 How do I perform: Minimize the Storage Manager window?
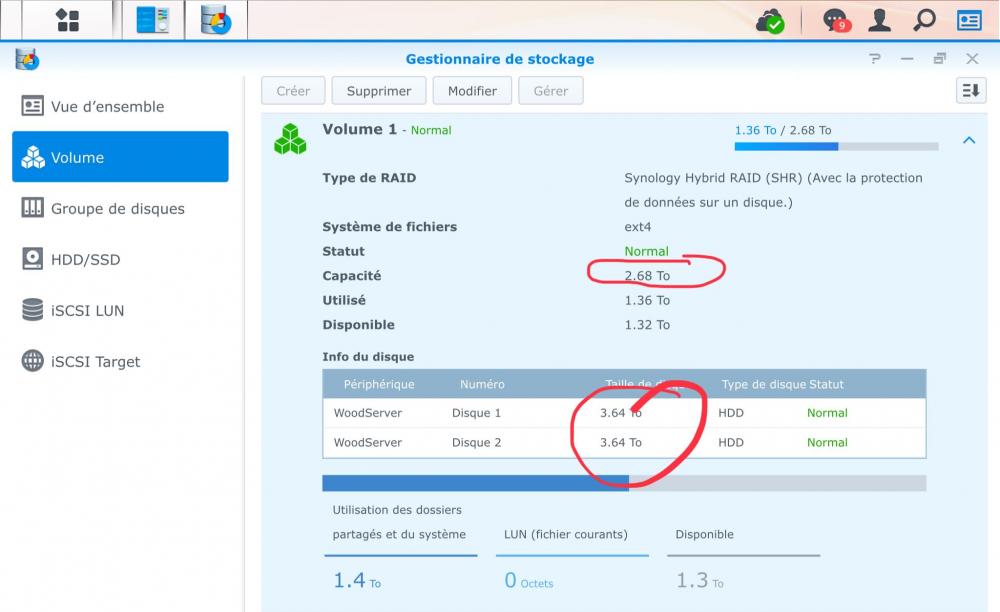tap(907, 59)
